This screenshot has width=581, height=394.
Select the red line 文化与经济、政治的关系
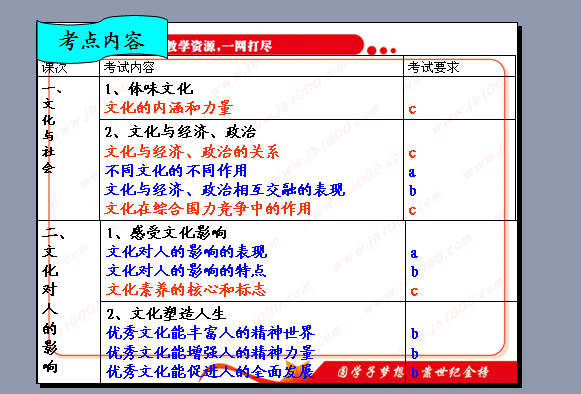click(x=192, y=152)
